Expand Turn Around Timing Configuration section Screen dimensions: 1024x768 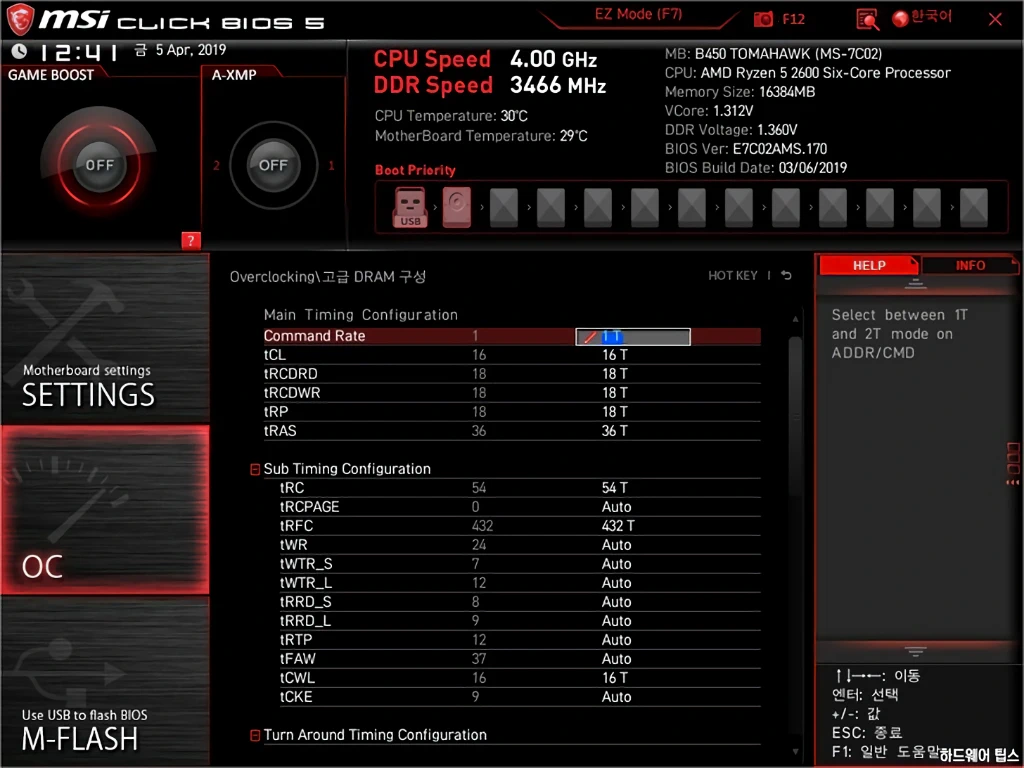pyautogui.click(x=255, y=735)
